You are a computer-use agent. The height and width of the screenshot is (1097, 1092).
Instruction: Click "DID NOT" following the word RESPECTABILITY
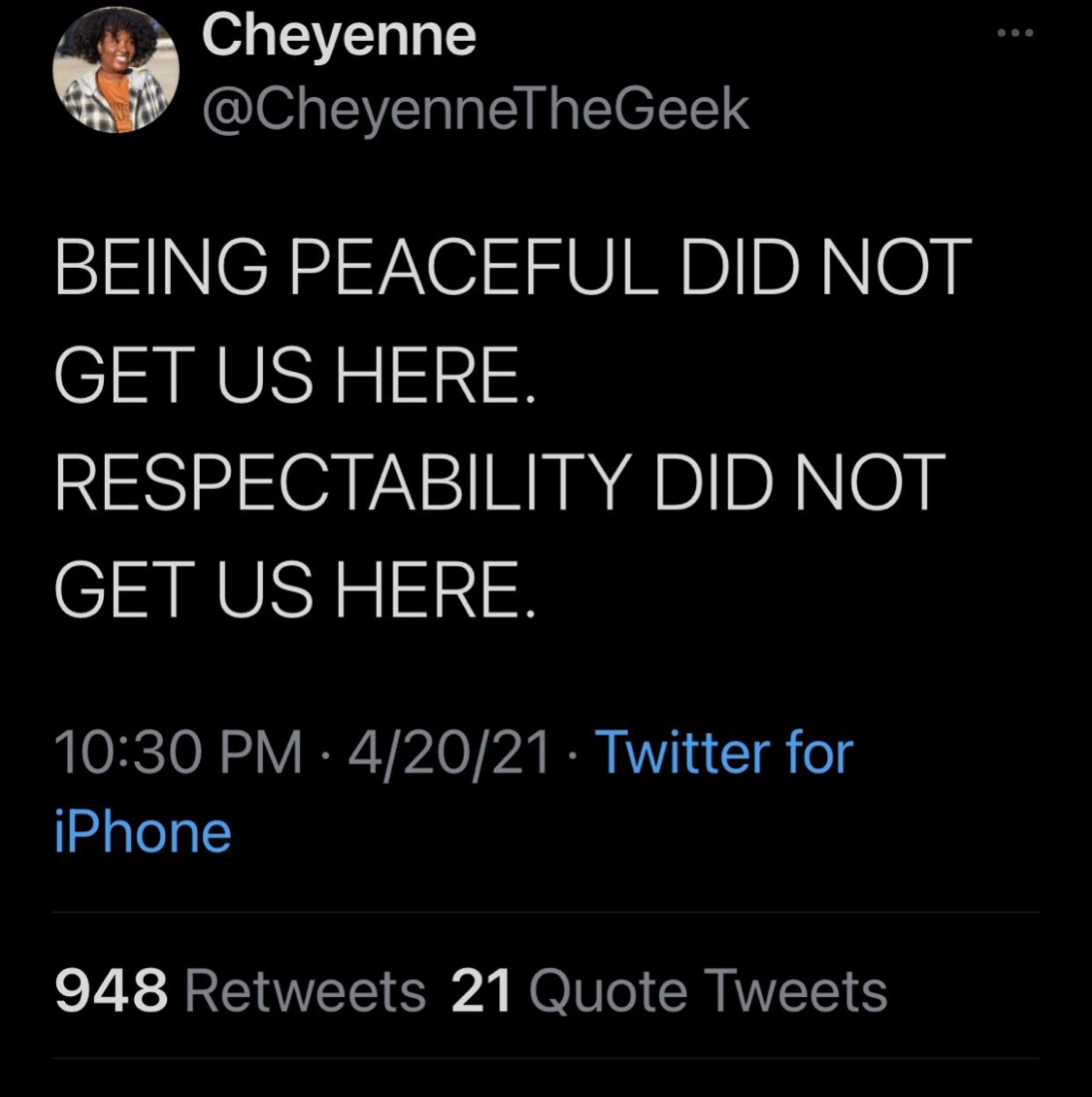coord(799,482)
